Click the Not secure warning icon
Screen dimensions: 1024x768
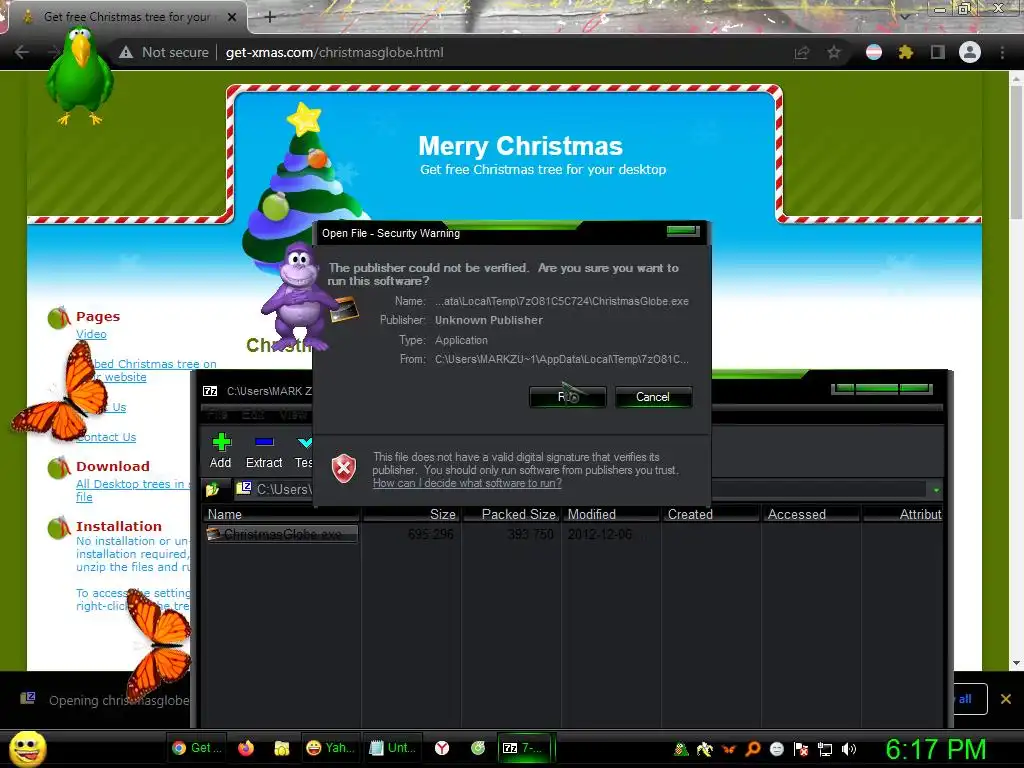tap(126, 52)
